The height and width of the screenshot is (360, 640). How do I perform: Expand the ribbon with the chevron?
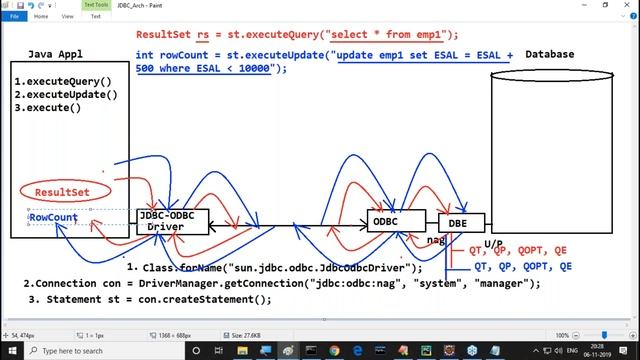click(623, 16)
